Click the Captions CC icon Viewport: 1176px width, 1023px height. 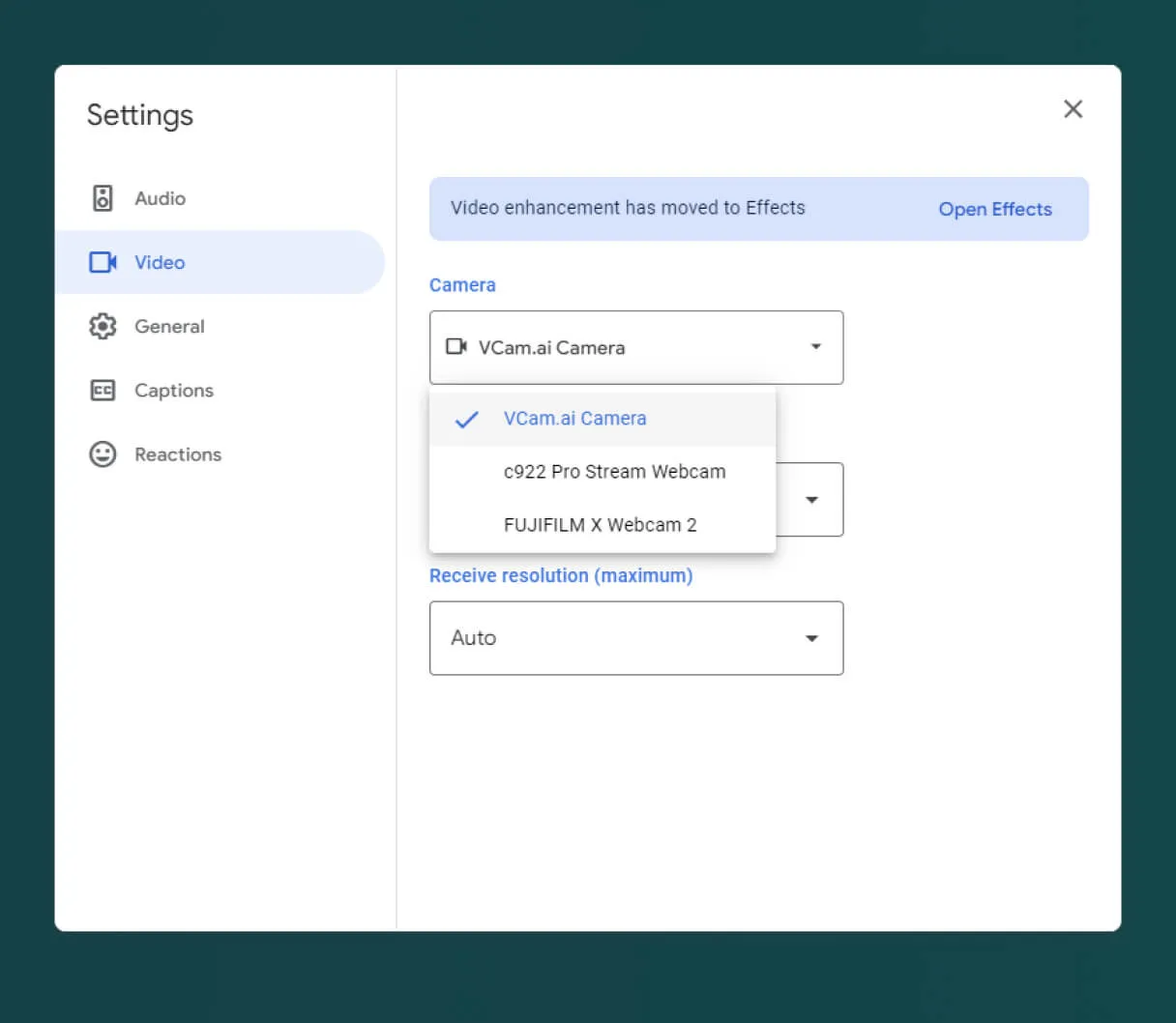click(x=103, y=390)
